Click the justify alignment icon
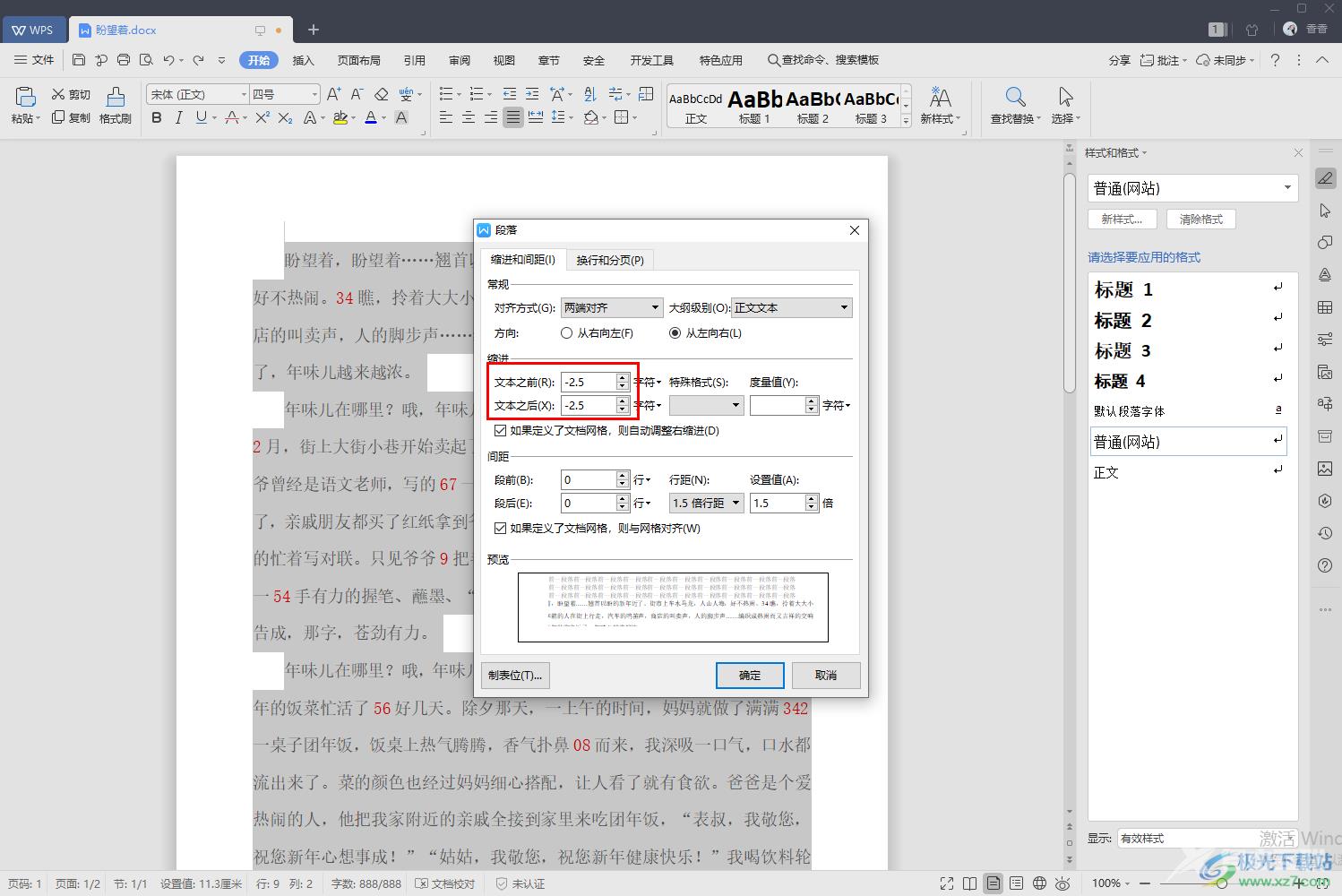 512,117
